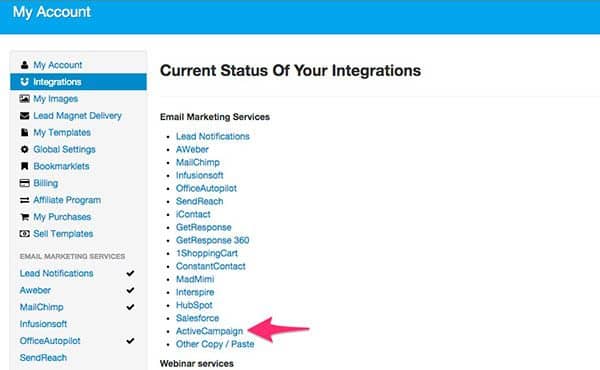
Task: Click the credit card icon beside Billing
Action: click(x=24, y=183)
